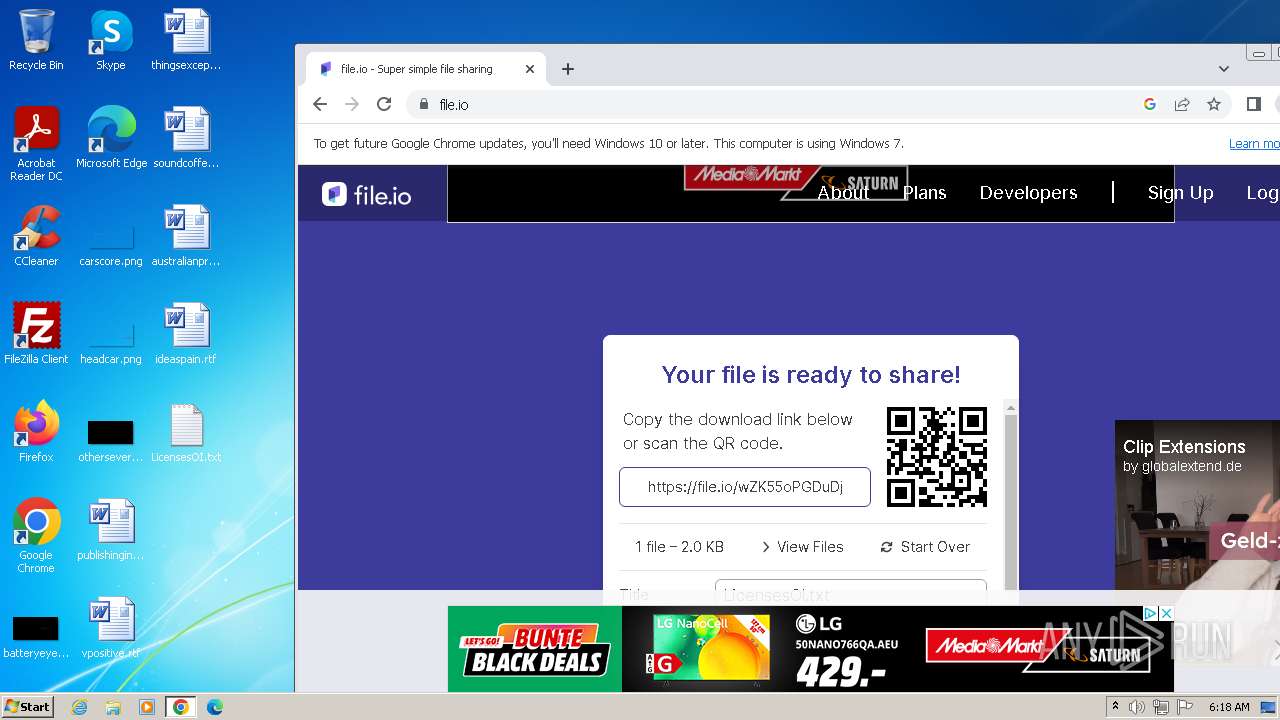
Task: Select the carscore.png desktop file
Action: 111,245
